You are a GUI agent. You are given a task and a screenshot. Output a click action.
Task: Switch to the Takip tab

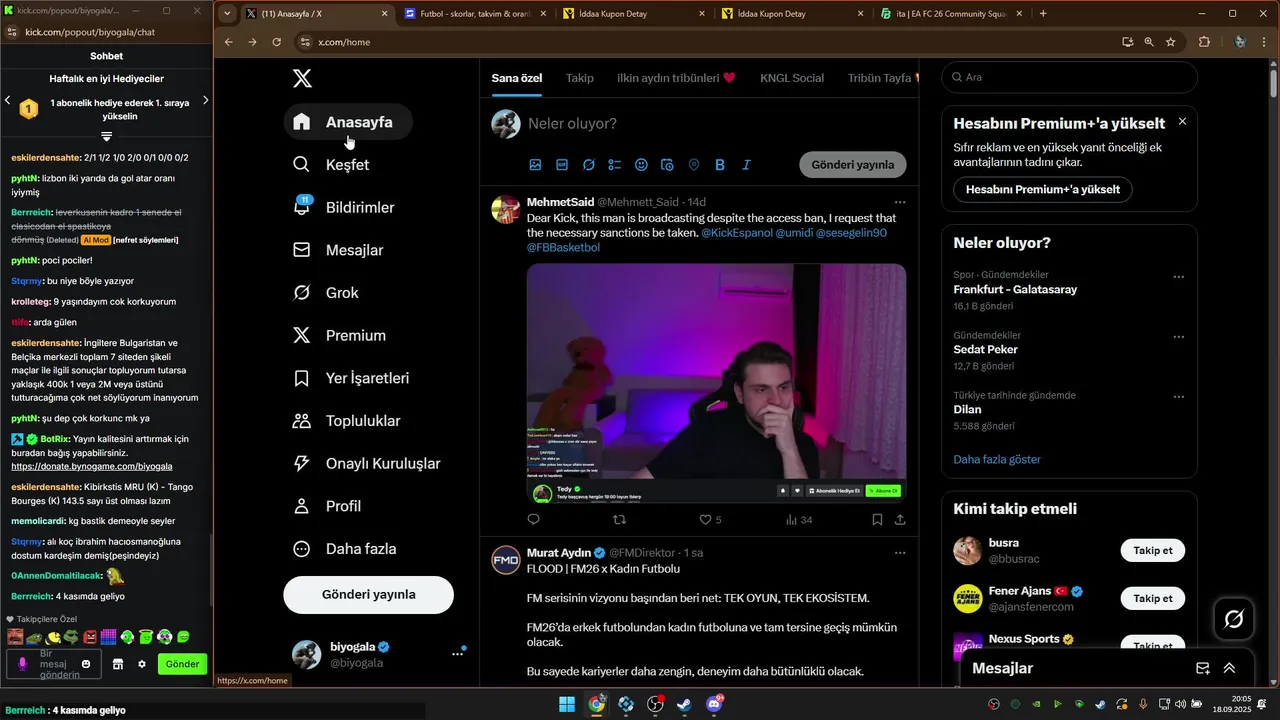pyautogui.click(x=580, y=78)
